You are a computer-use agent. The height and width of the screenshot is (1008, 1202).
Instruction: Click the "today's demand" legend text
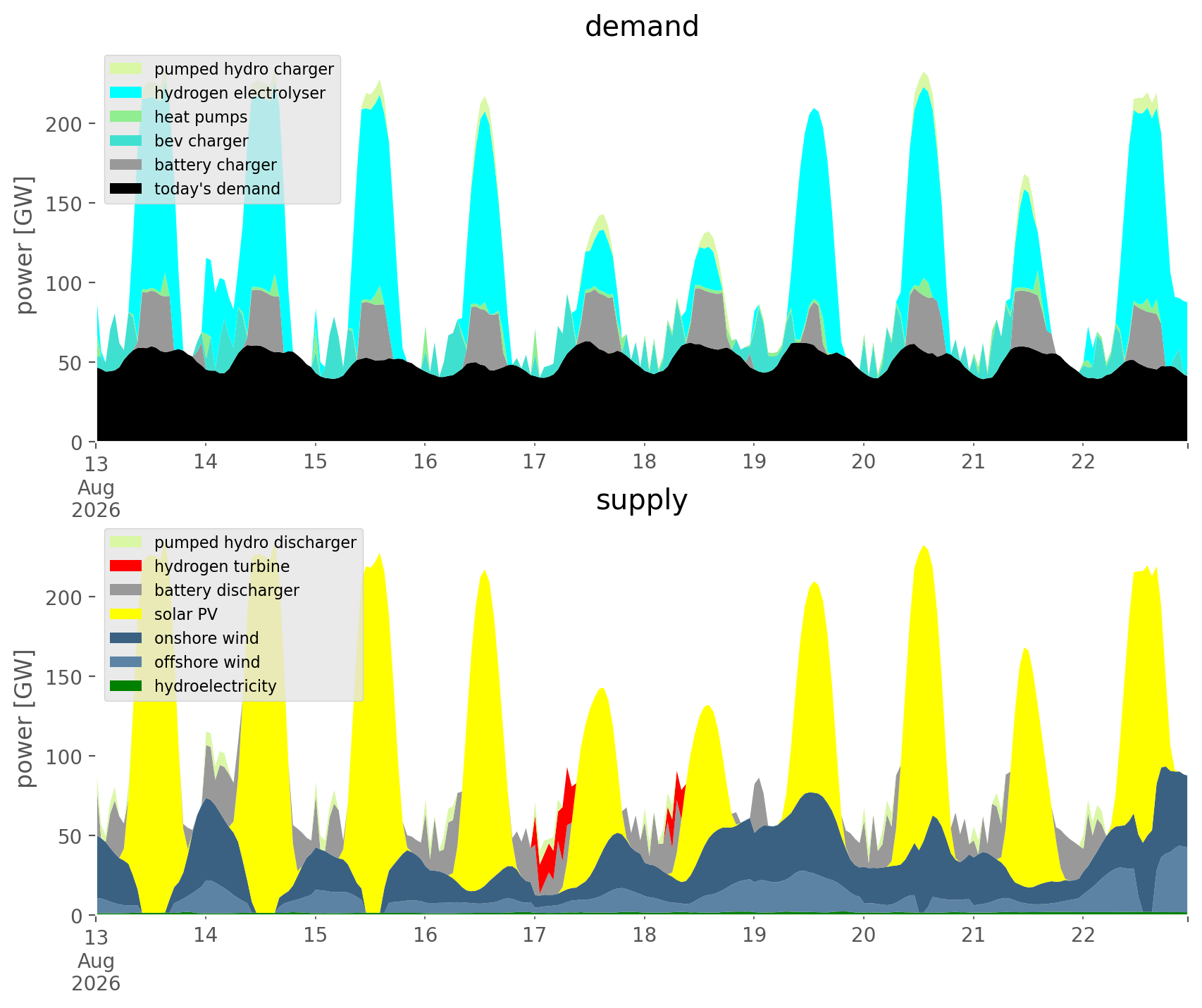click(217, 189)
